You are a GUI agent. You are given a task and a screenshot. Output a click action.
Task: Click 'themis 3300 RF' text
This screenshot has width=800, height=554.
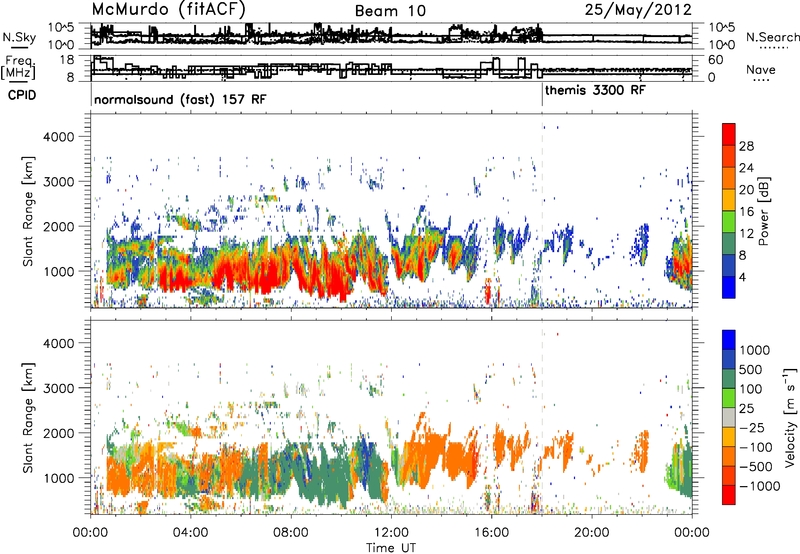click(595, 90)
